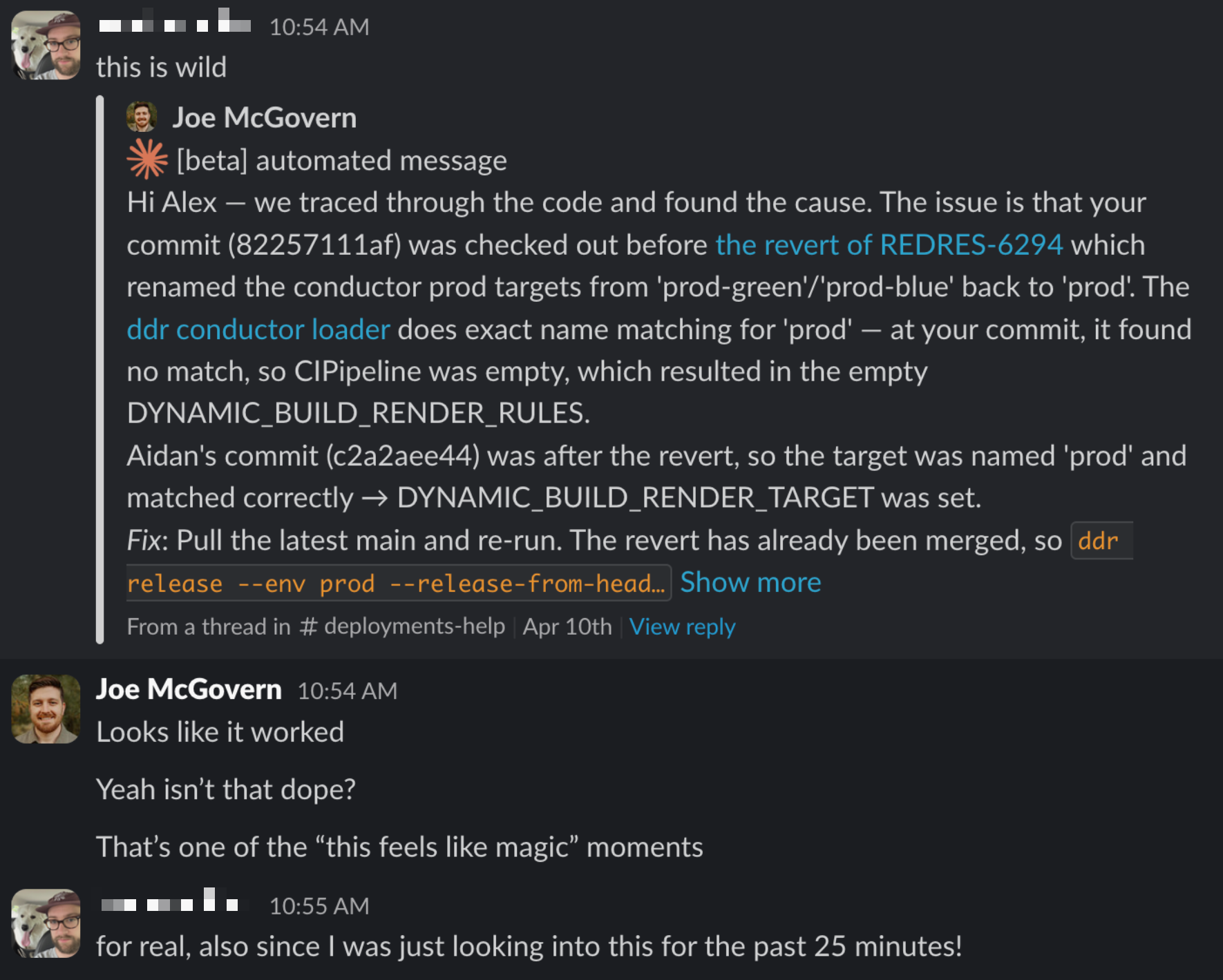Click the blurred username at top message
Viewport: 1223px width, 980px height.
tap(175, 23)
